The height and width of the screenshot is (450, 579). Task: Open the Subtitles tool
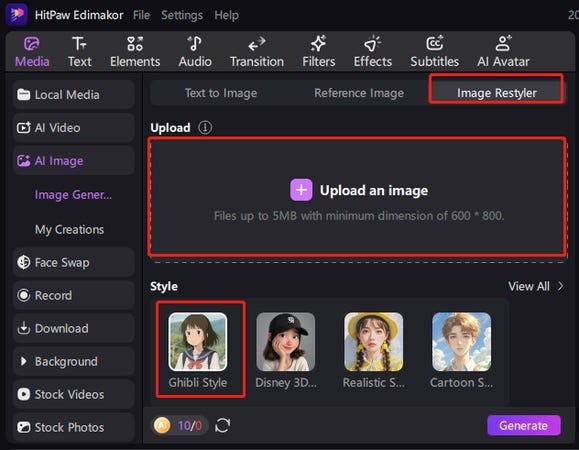coord(434,52)
